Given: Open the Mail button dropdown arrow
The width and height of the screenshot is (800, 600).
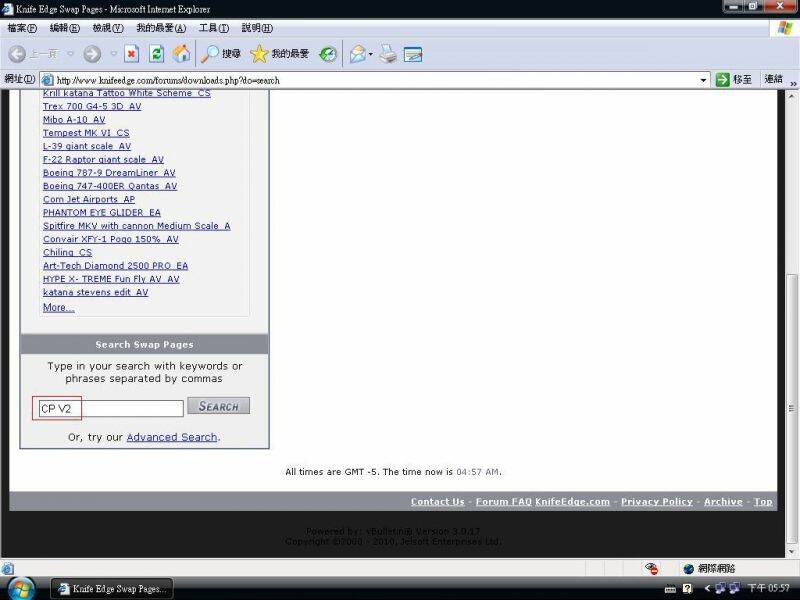Looking at the screenshot, I should pyautogui.click(x=370, y=54).
